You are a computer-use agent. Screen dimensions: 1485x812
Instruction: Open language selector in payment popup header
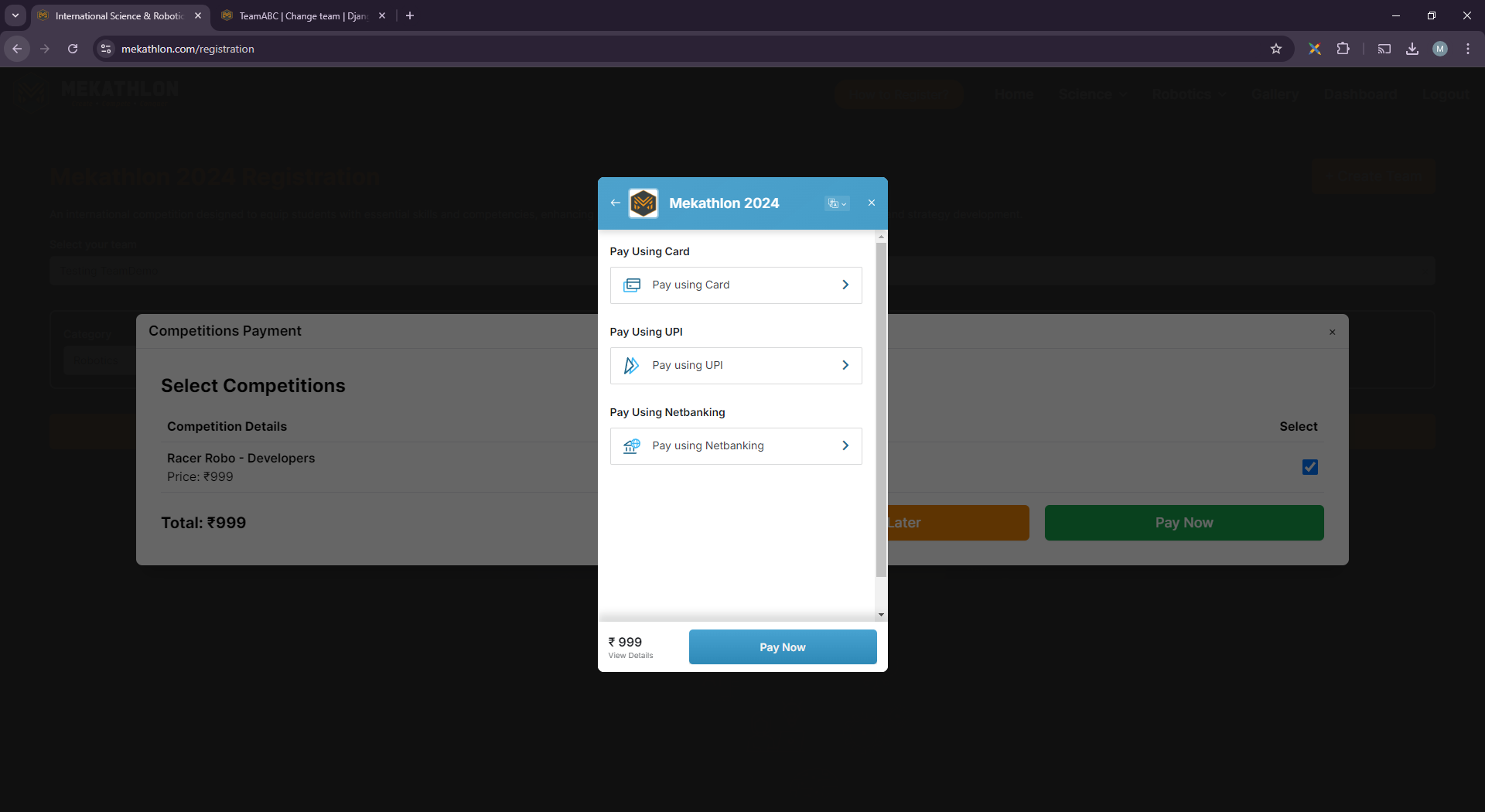tap(838, 203)
